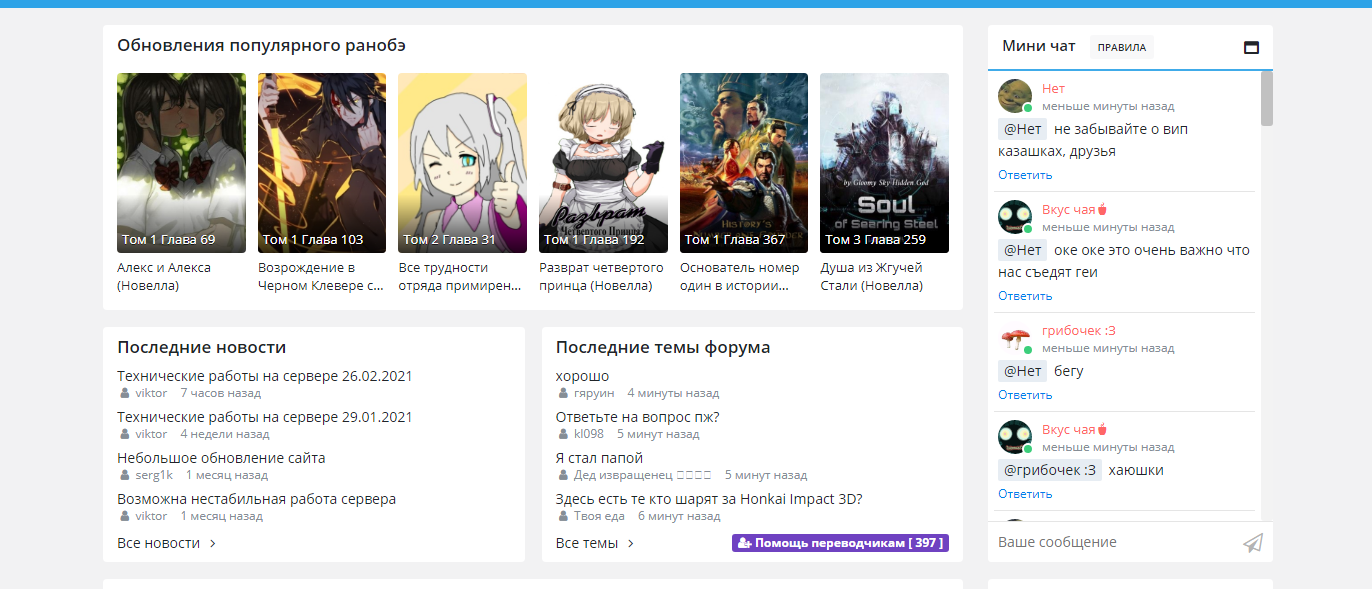Click the user icon next to гяруин

pos(565,393)
